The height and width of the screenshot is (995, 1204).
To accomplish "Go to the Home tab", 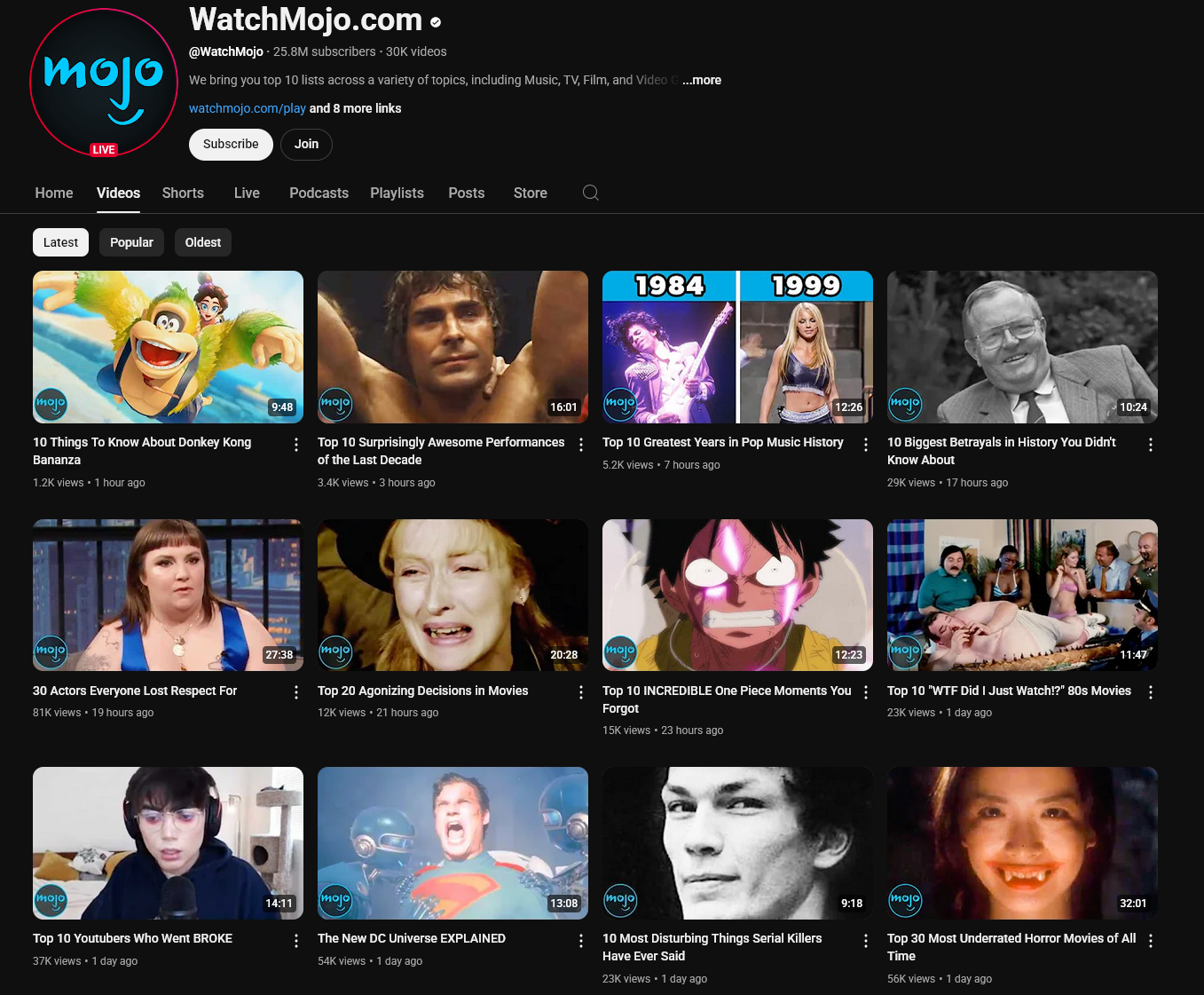I will pyautogui.click(x=54, y=193).
